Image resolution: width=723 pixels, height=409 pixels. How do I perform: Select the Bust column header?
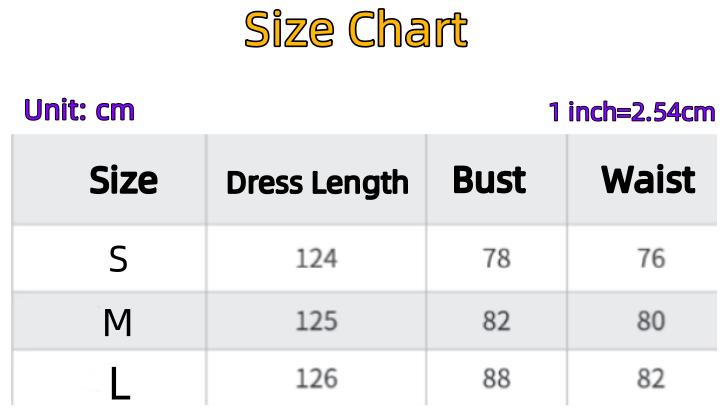[x=489, y=180]
